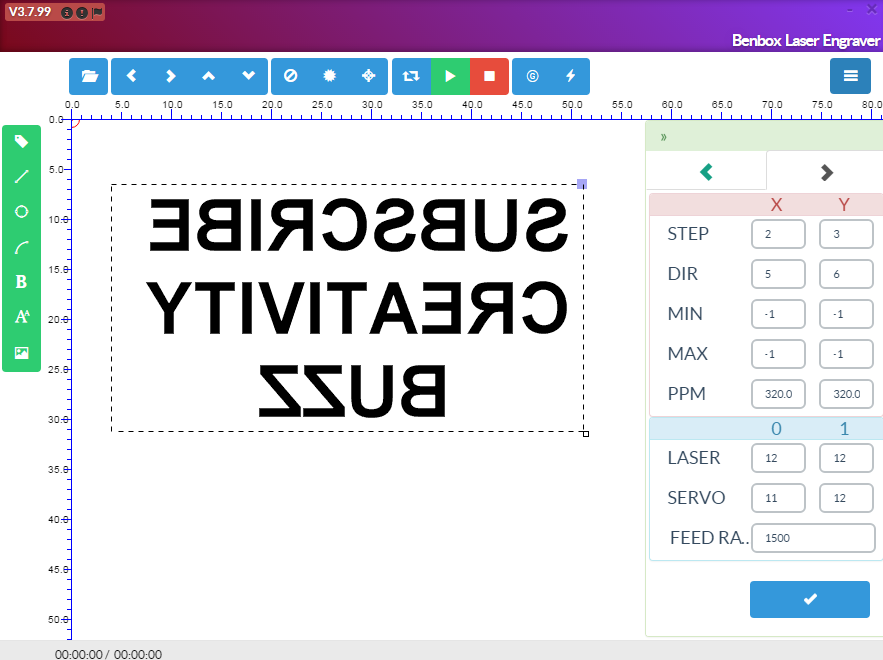Viewport: 883px width, 660px height.
Task: Click the V3.7.99 version label
Action: (x=30, y=12)
